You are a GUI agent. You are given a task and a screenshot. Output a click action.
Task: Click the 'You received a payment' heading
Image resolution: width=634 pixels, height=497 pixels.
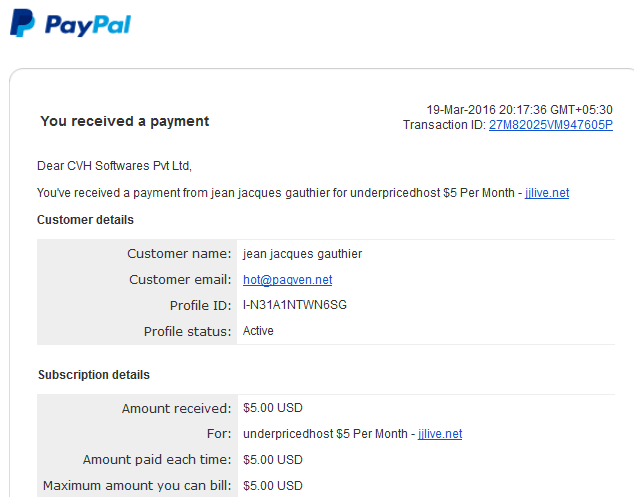125,121
